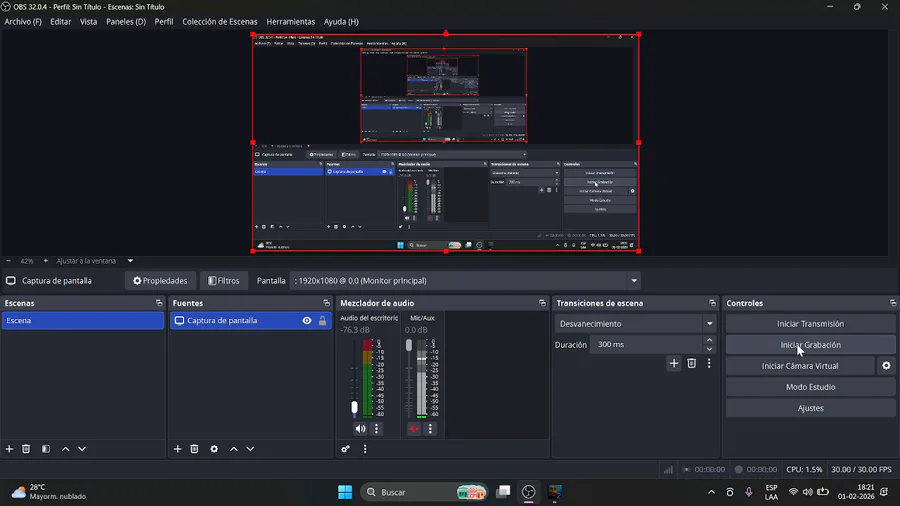Zoom in preview with plus icon

tap(46, 260)
